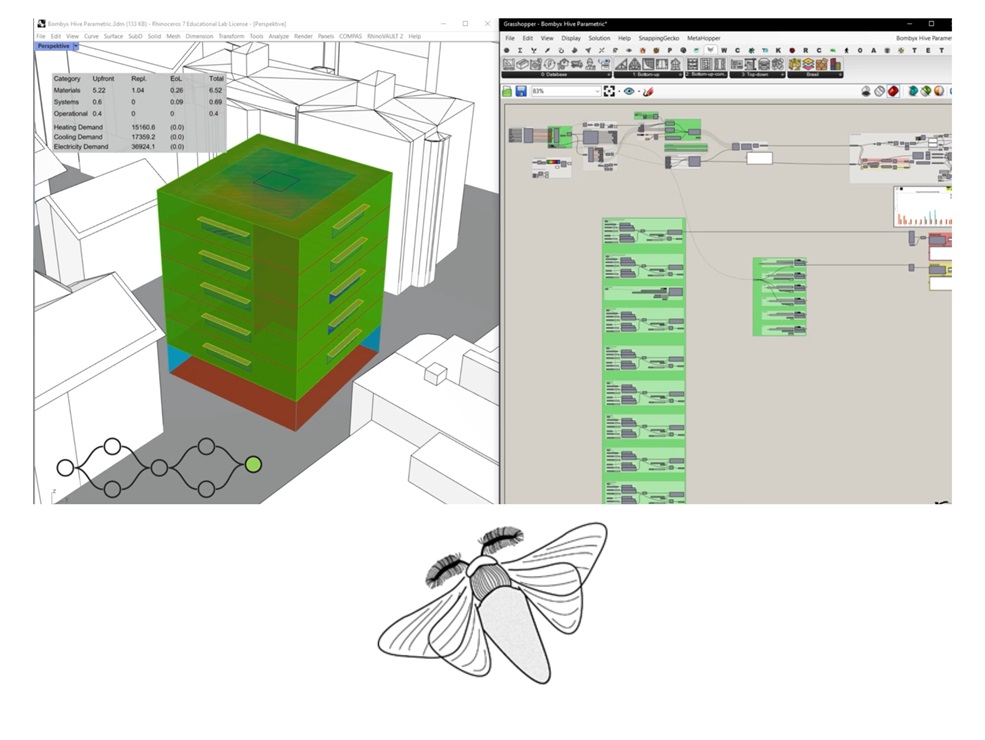Click the first triangle icon in Bottom-up panel

pos(621,64)
